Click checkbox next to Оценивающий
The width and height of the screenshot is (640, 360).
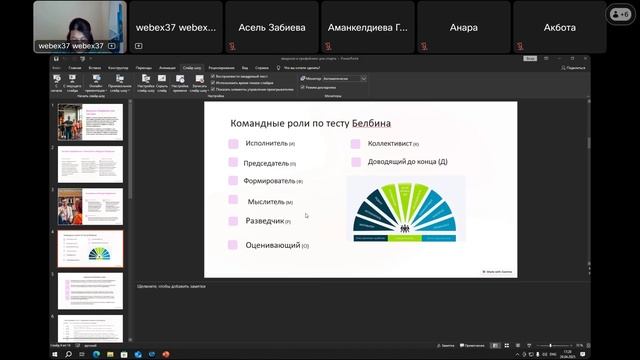pos(233,244)
